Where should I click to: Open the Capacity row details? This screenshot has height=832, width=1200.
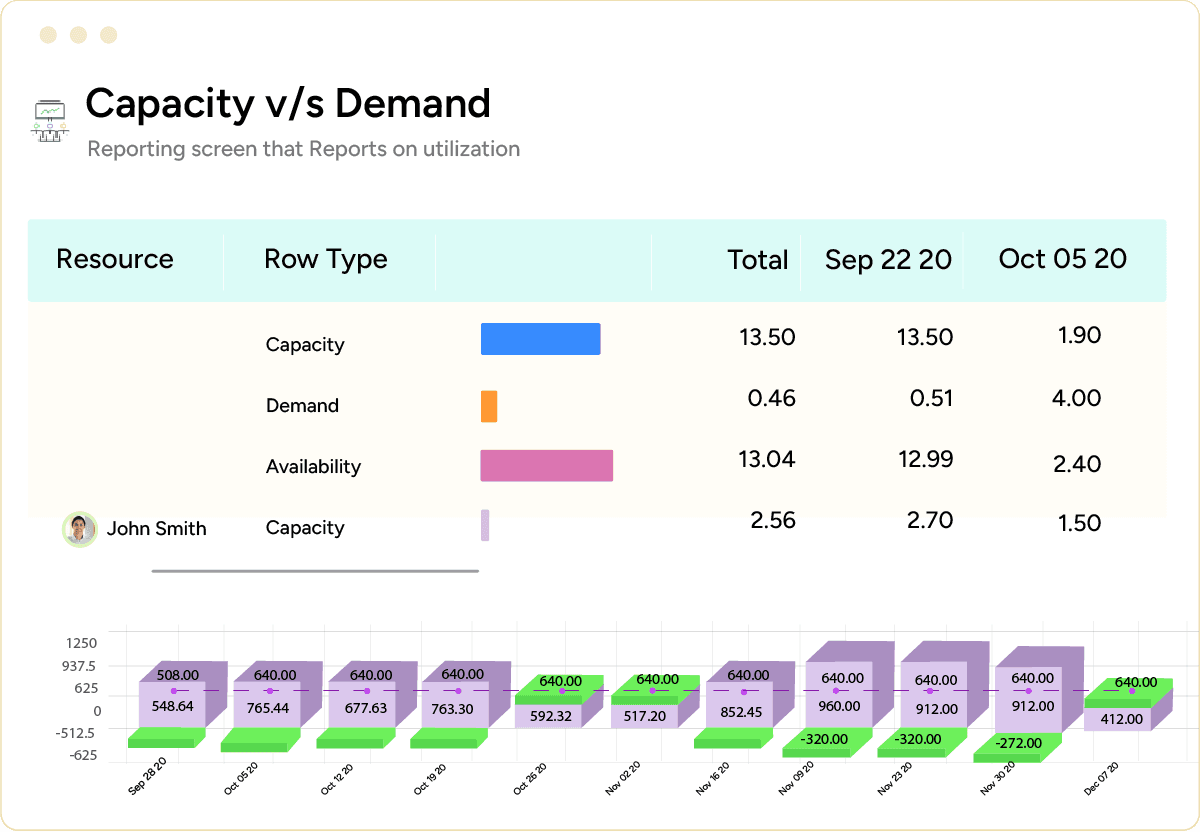305,344
